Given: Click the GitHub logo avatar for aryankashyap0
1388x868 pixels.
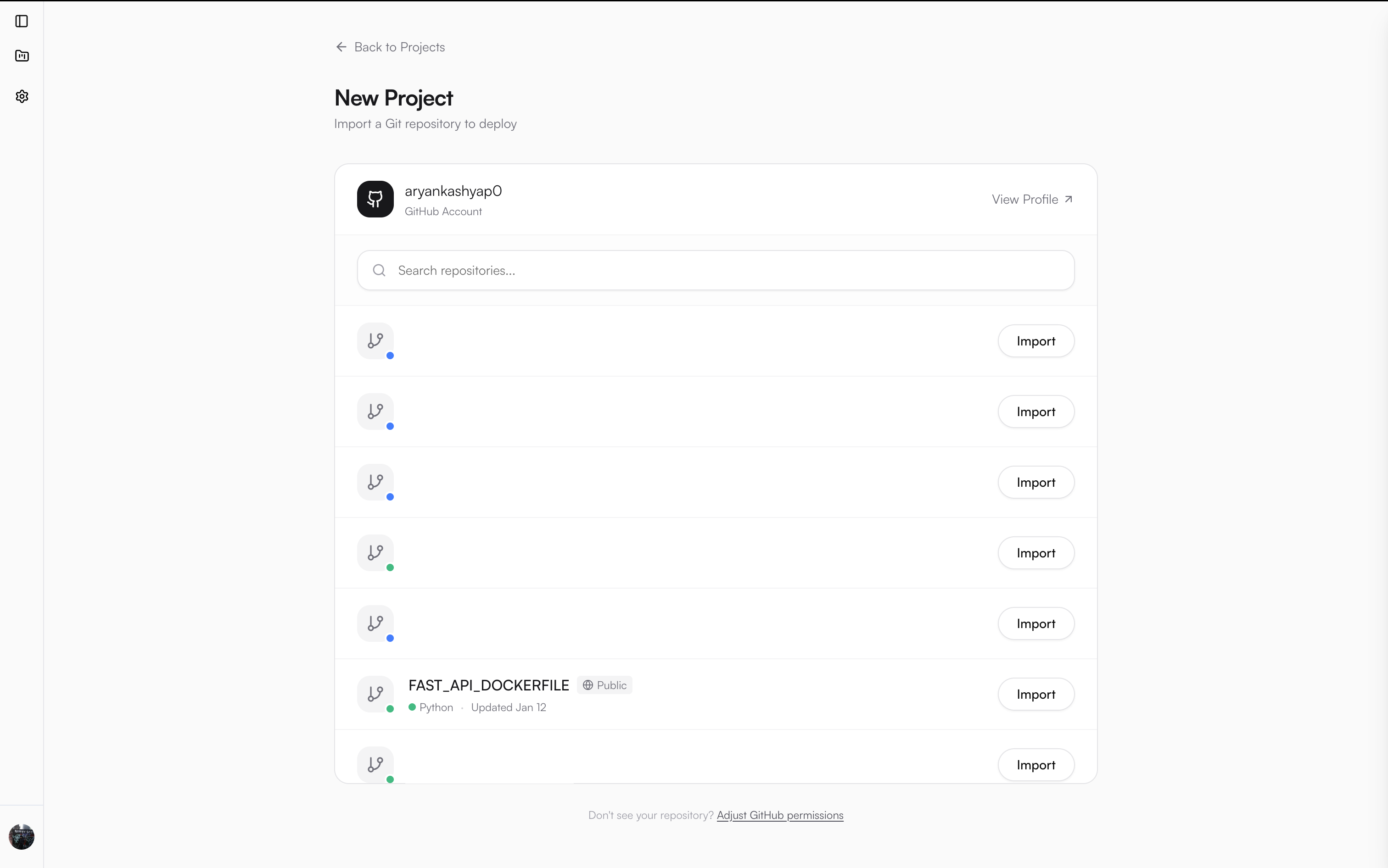Looking at the screenshot, I should (375, 199).
